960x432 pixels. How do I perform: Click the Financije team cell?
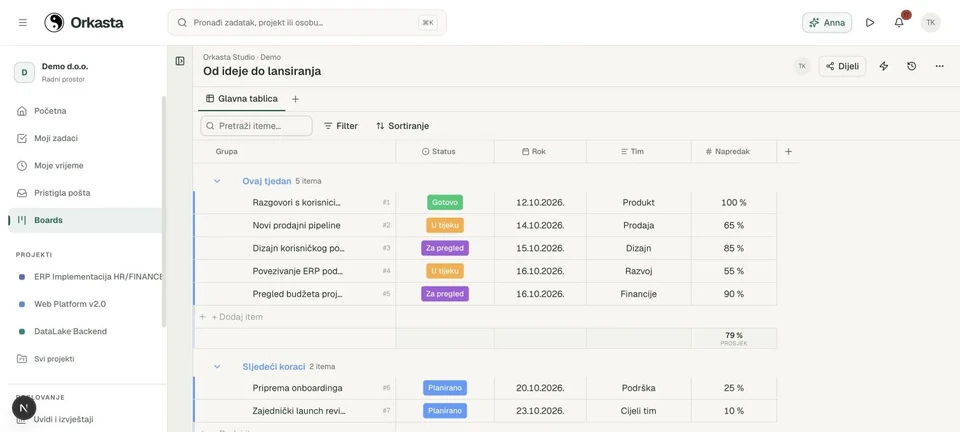(639, 294)
